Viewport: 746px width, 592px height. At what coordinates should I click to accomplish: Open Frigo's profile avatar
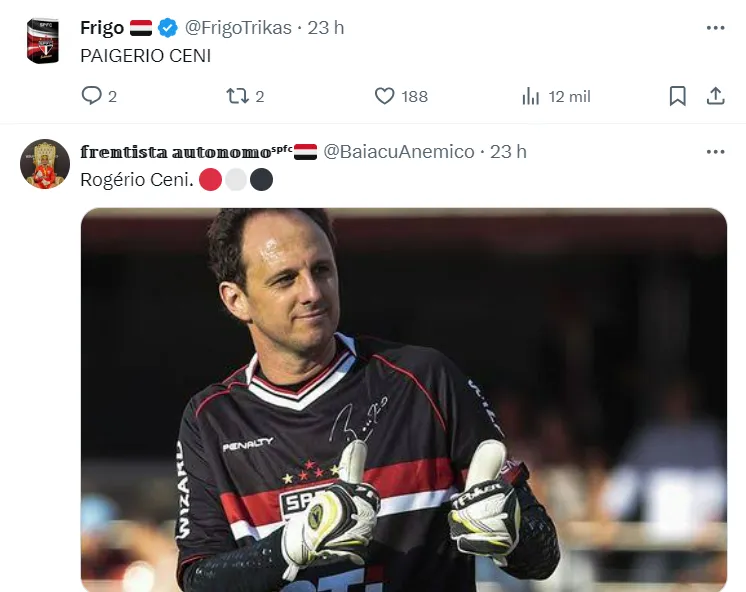coord(43,41)
